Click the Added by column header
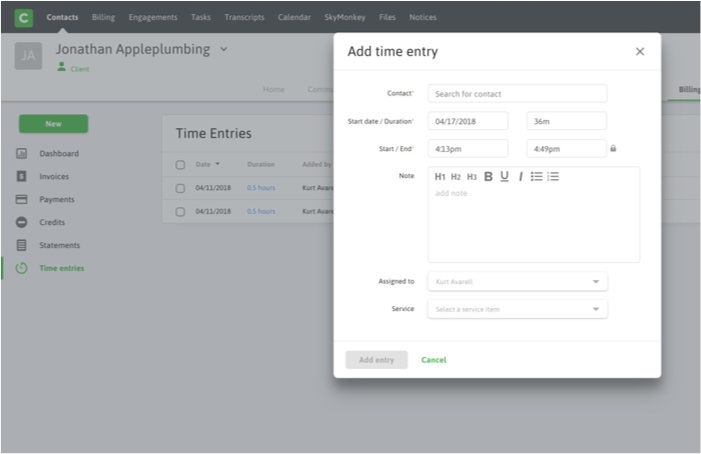The image size is (701, 454). pos(317,164)
